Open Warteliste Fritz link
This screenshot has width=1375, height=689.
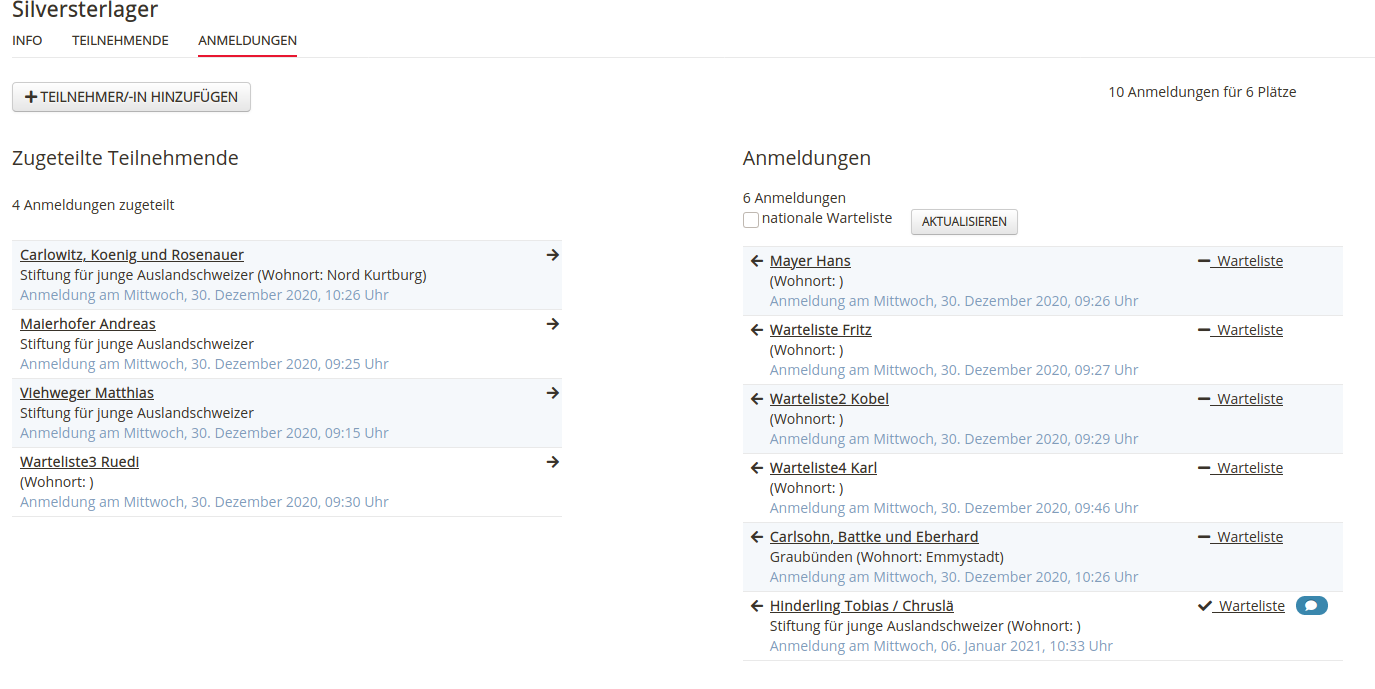tap(821, 330)
